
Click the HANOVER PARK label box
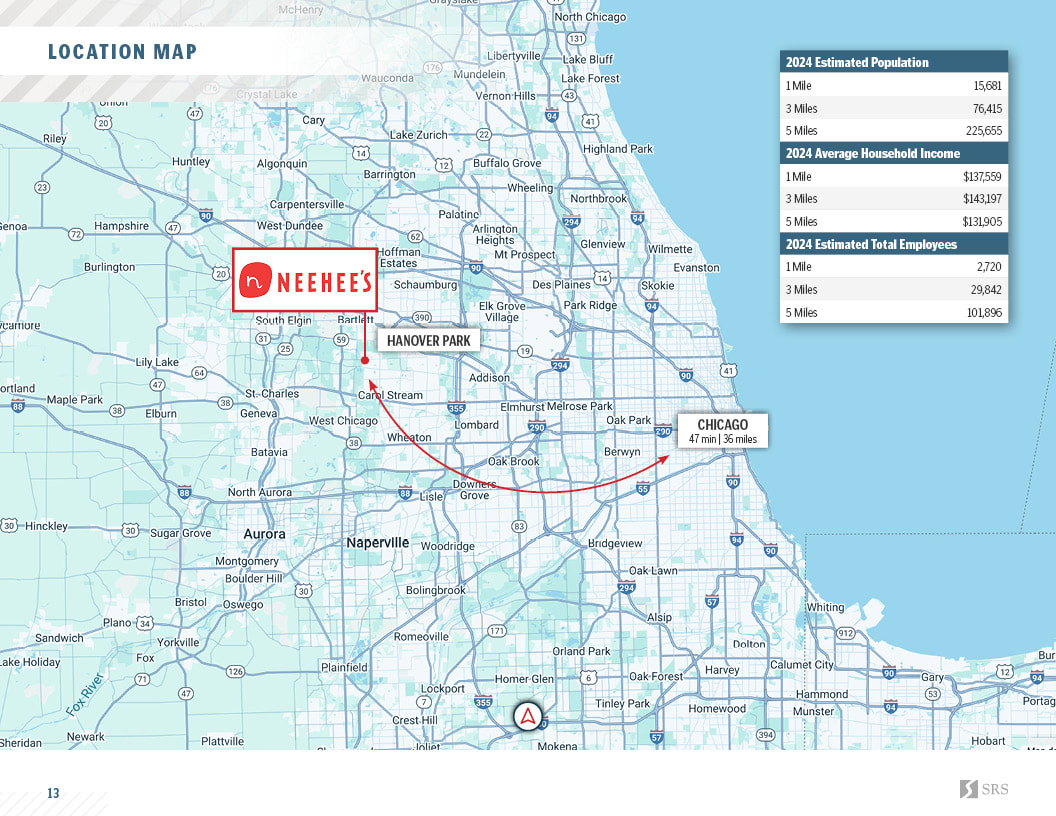[x=429, y=341]
